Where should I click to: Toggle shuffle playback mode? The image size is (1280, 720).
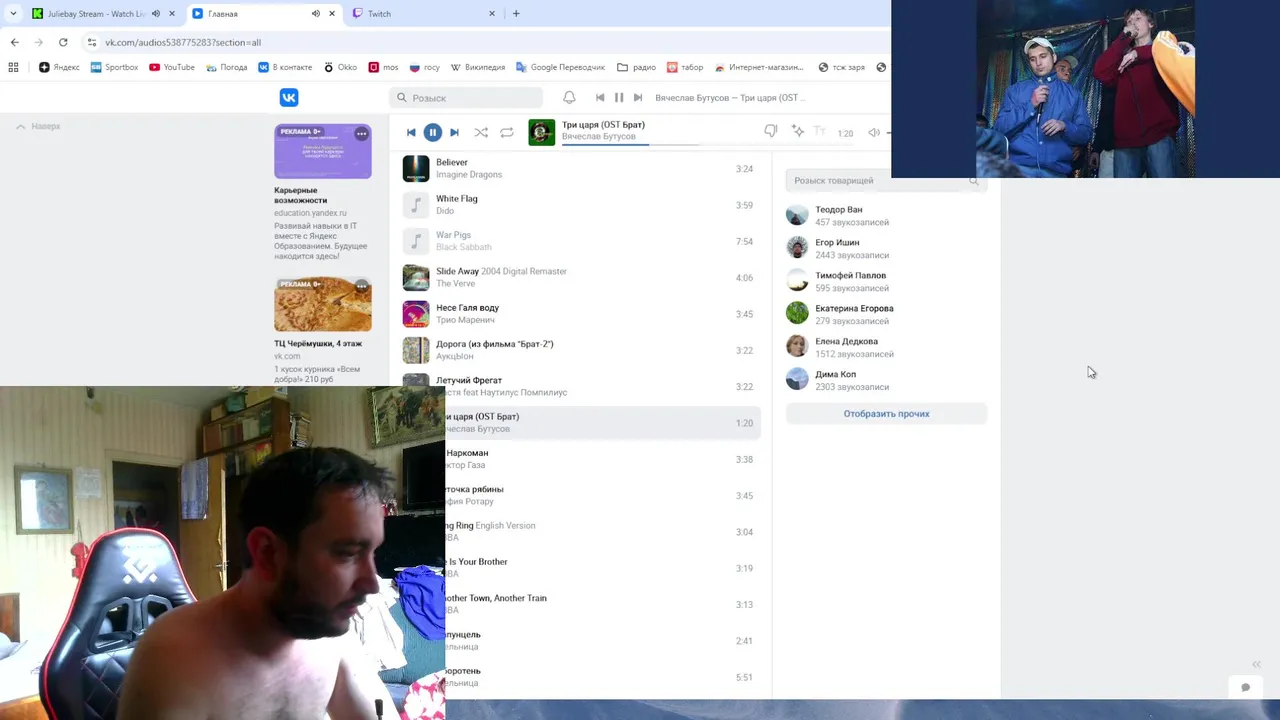click(481, 132)
